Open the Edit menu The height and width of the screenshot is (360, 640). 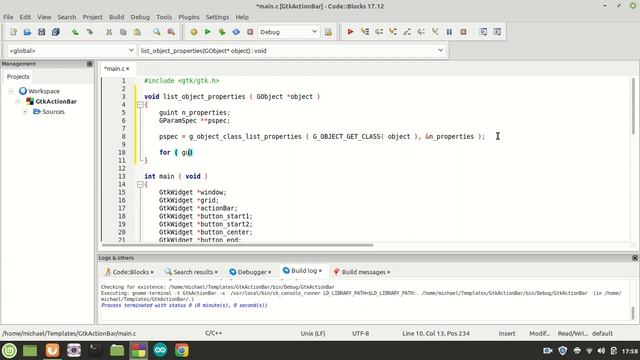[x=25, y=17]
